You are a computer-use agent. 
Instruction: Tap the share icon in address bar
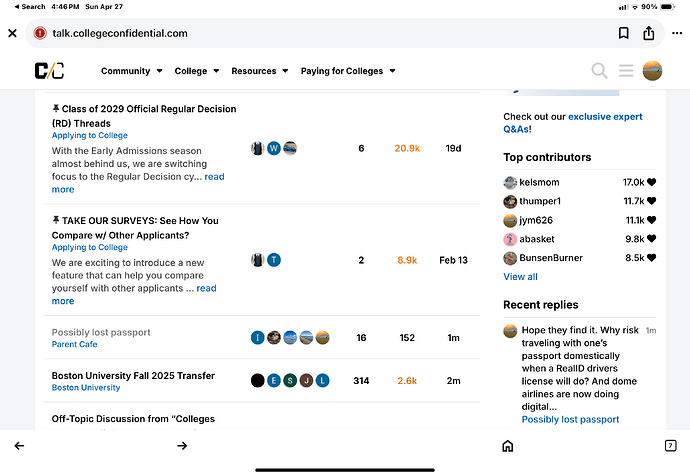point(649,33)
